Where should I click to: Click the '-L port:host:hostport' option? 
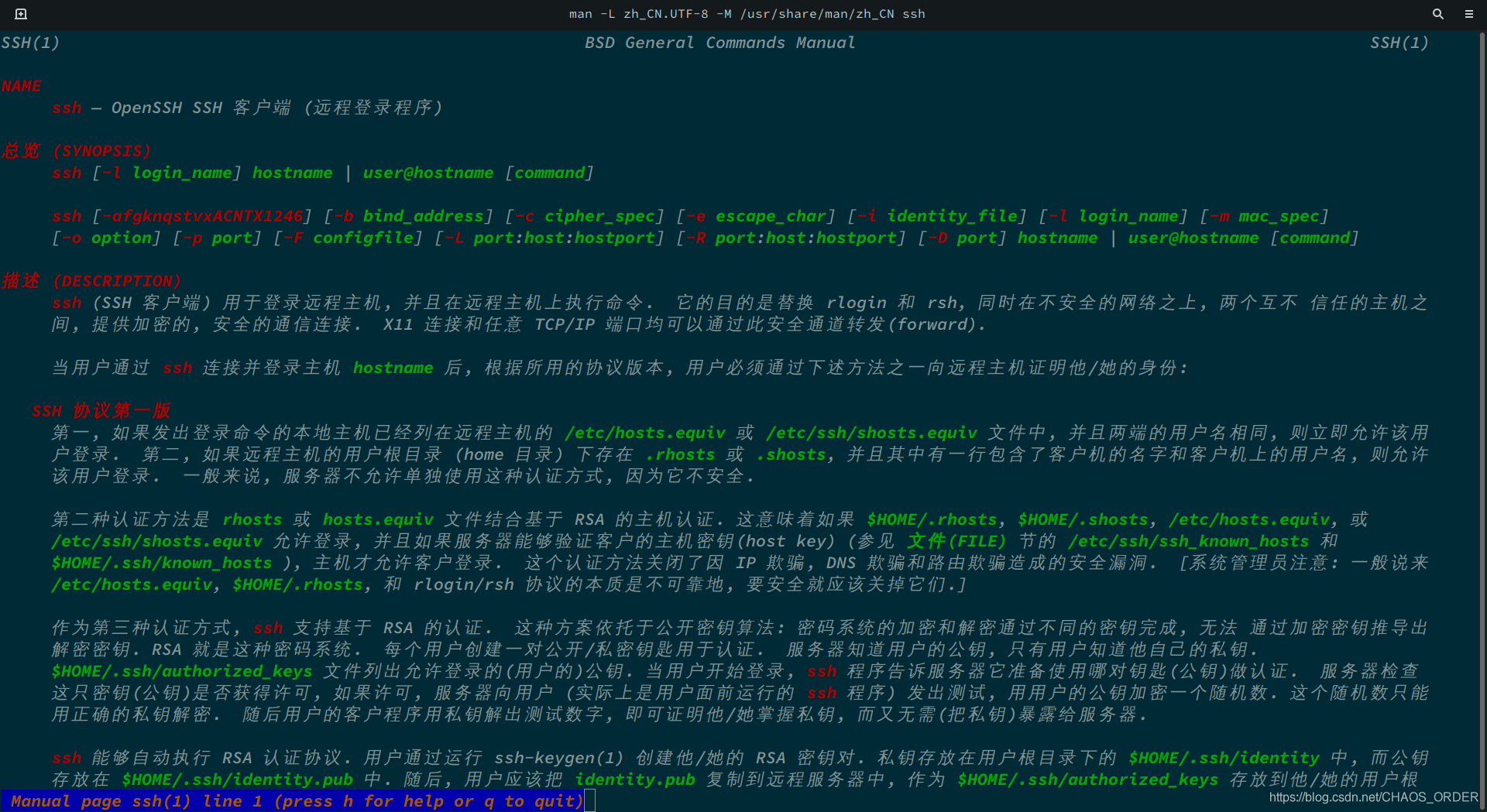point(549,238)
